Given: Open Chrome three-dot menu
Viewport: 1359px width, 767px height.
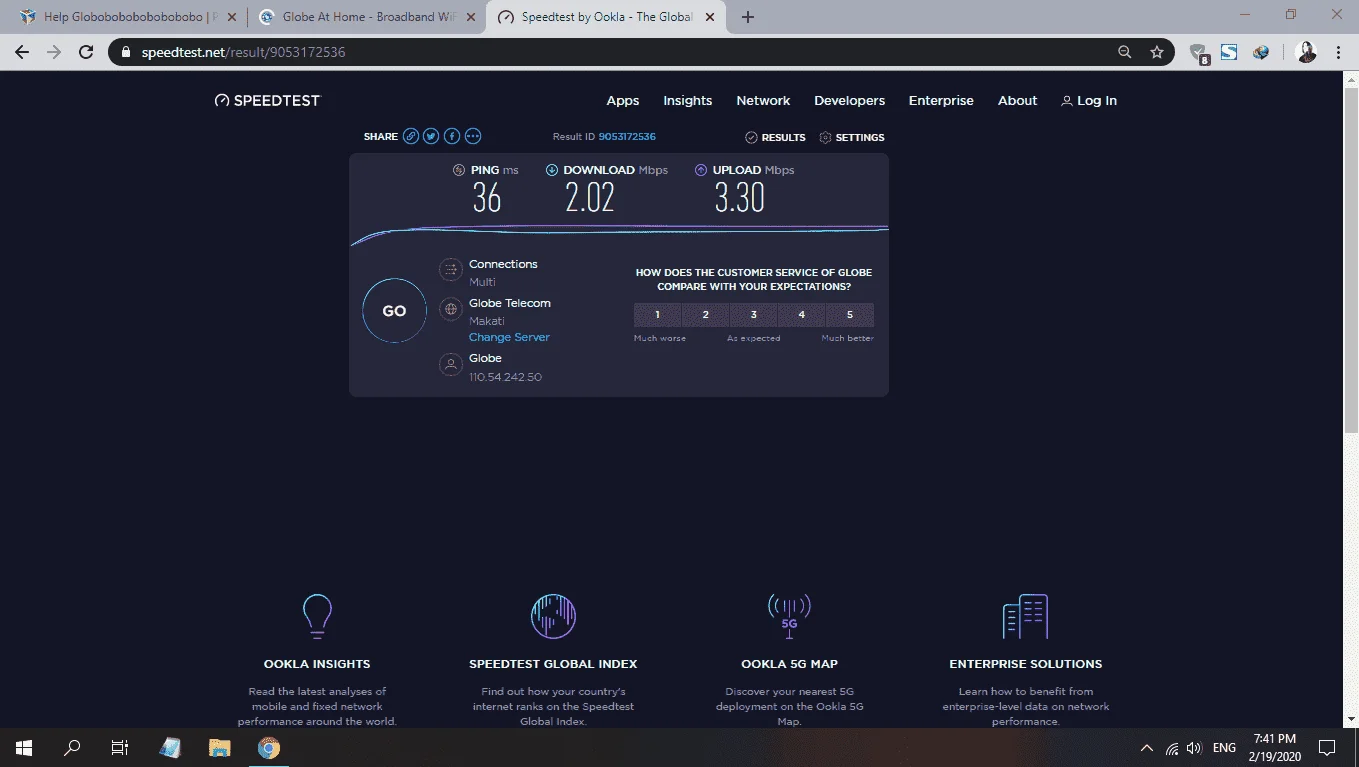Looking at the screenshot, I should pos(1338,52).
